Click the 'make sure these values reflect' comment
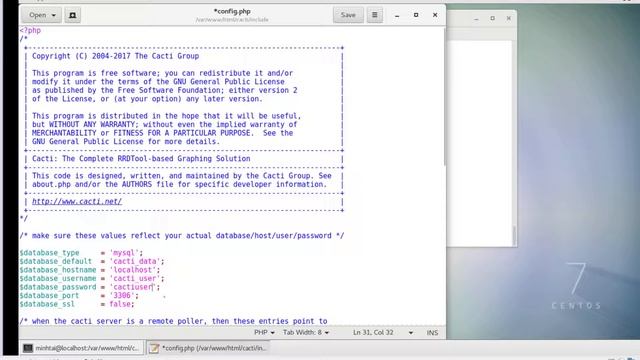Image resolution: width=640 pixels, height=360 pixels. [182, 236]
